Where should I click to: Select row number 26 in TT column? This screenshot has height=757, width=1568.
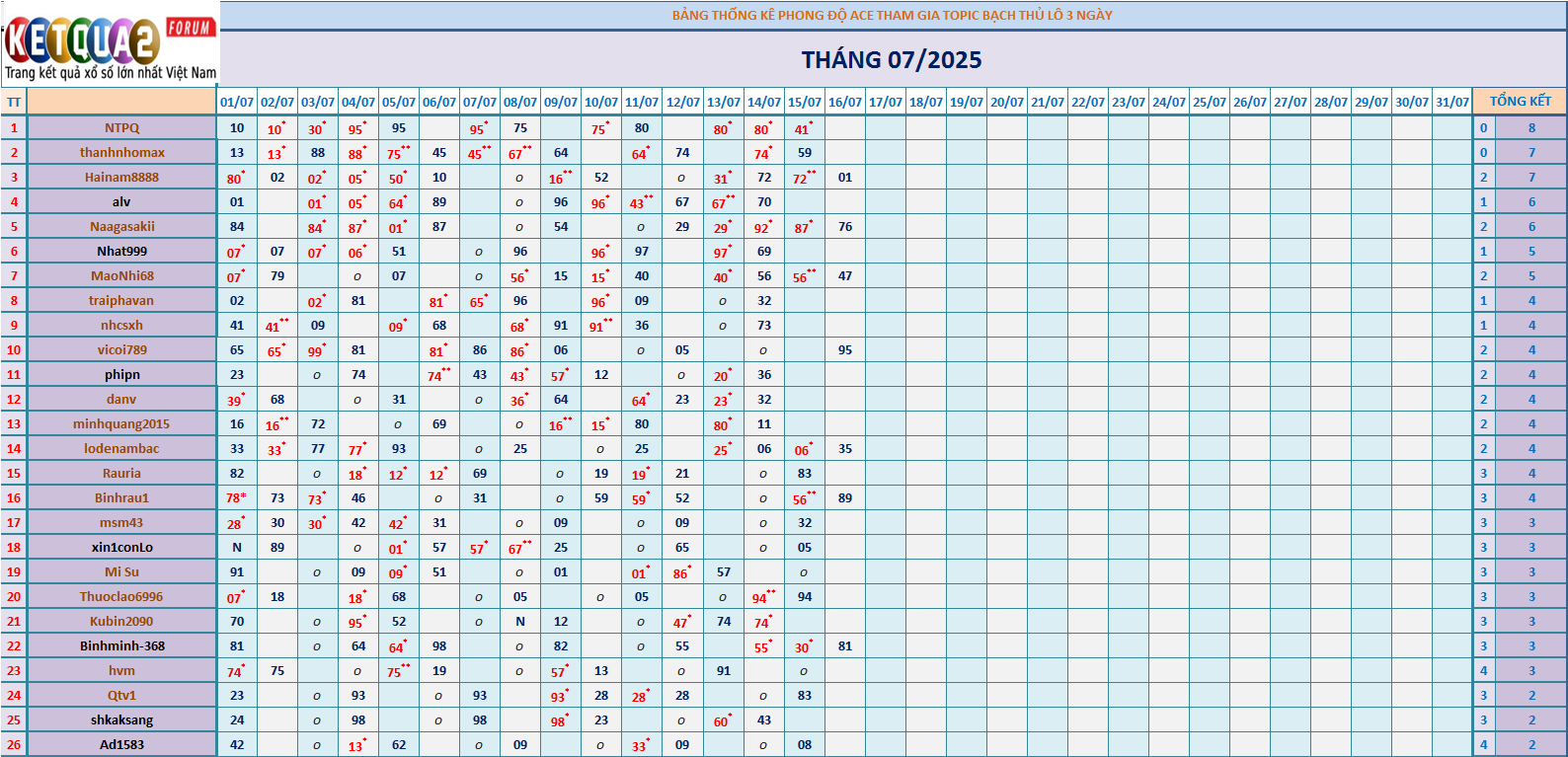14,744
